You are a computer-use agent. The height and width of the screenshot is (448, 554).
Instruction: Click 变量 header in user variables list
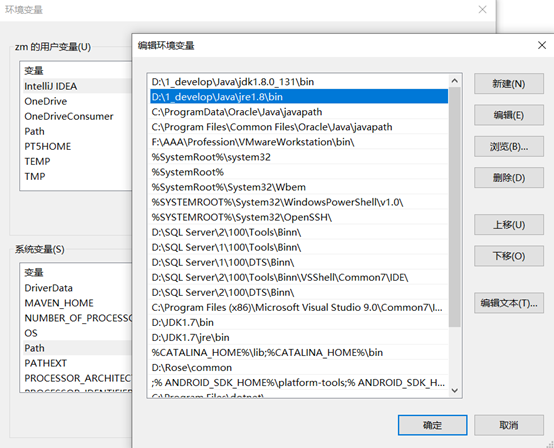(x=34, y=71)
